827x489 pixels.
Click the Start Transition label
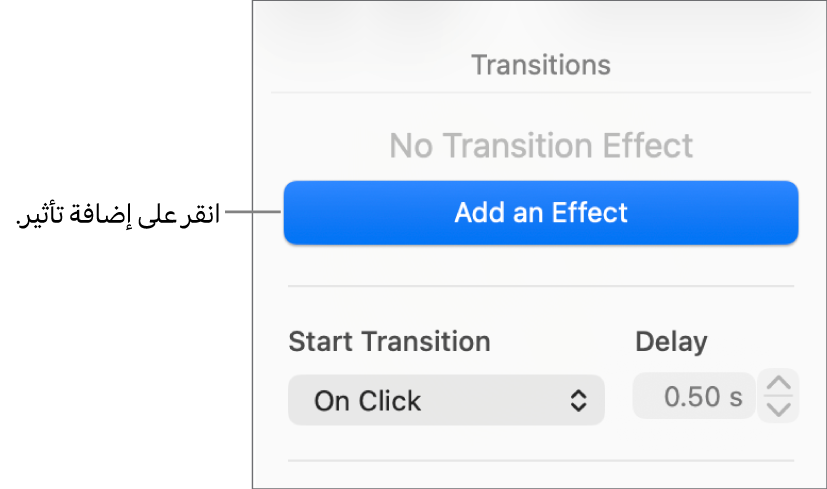pos(389,342)
